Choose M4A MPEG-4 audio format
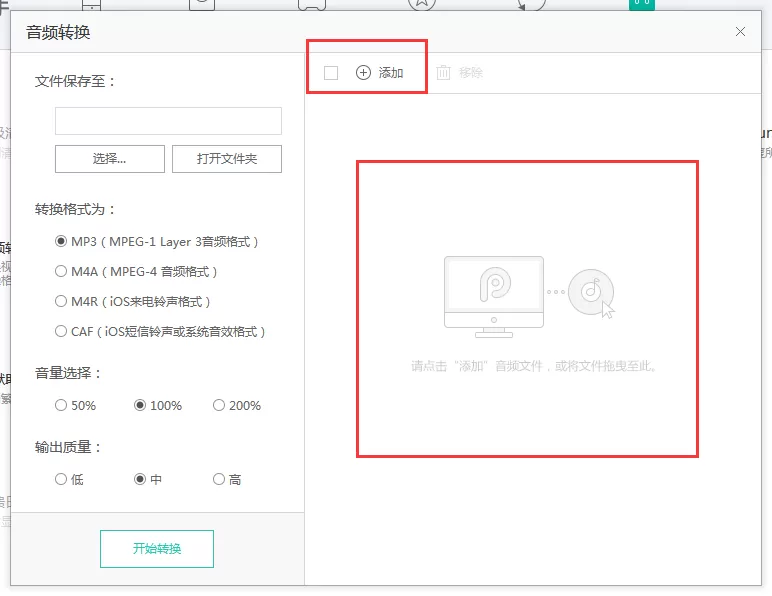Viewport: 772px width, 596px height. click(61, 271)
